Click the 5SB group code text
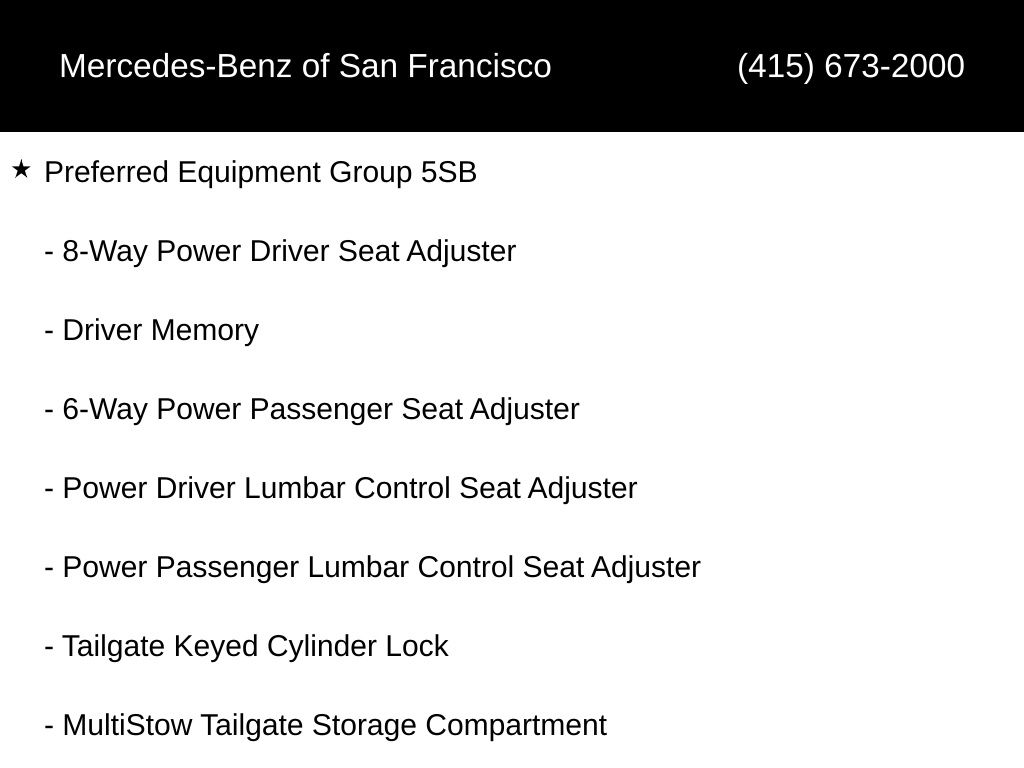Screen dimensions: 1024x768 tap(449, 172)
